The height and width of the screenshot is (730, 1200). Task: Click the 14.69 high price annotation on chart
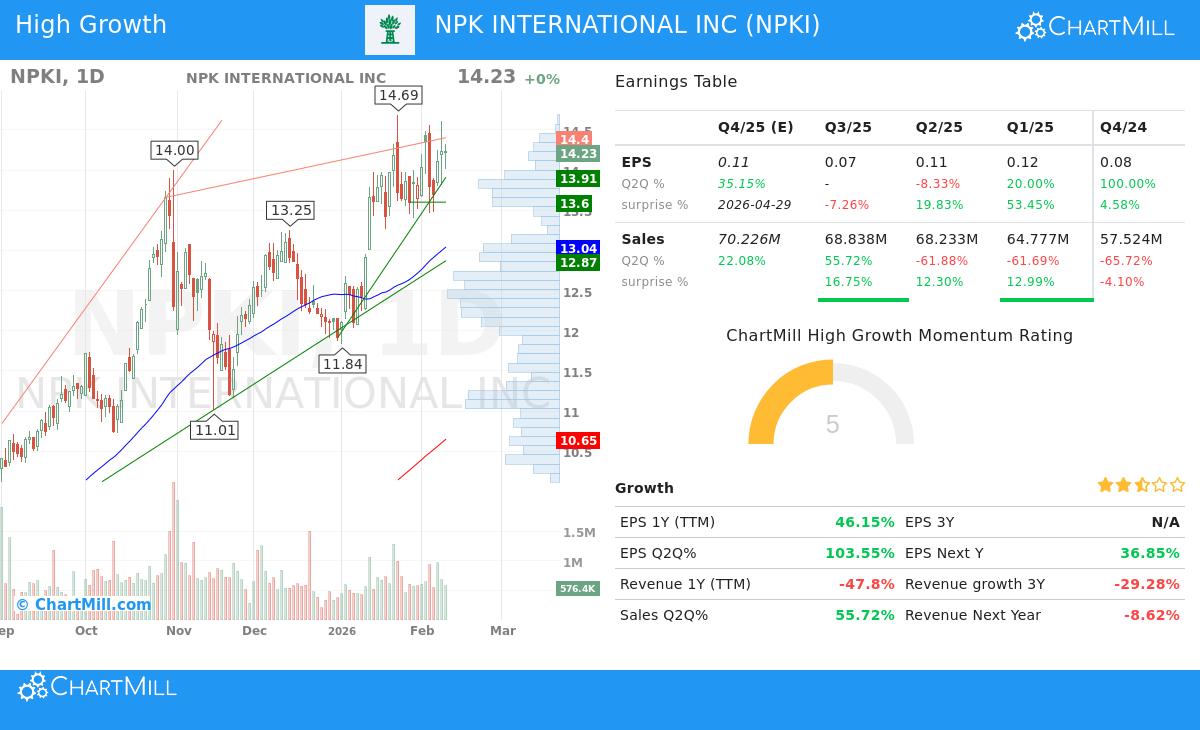398,95
